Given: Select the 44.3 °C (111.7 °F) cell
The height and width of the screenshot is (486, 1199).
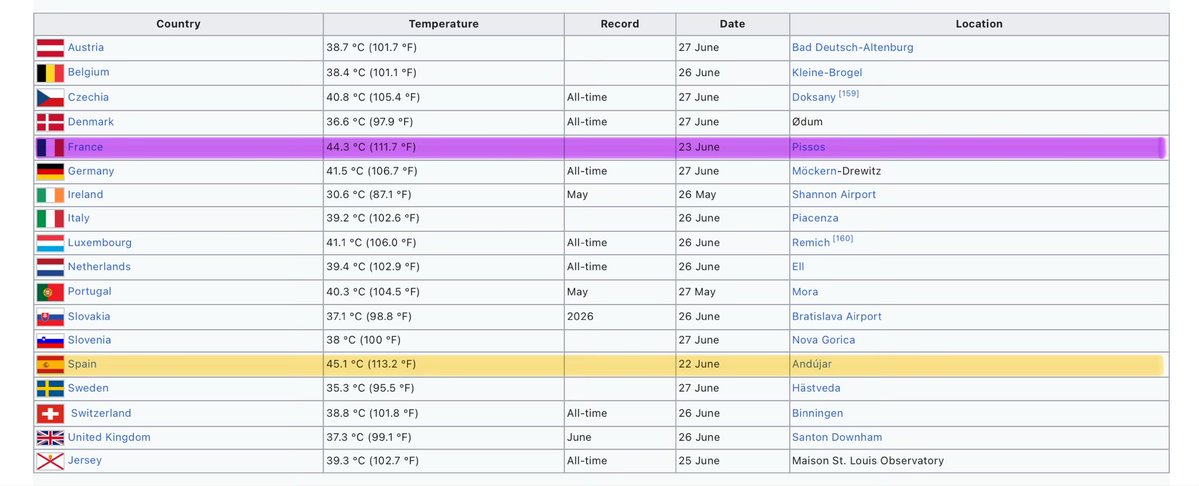Looking at the screenshot, I should [444, 147].
